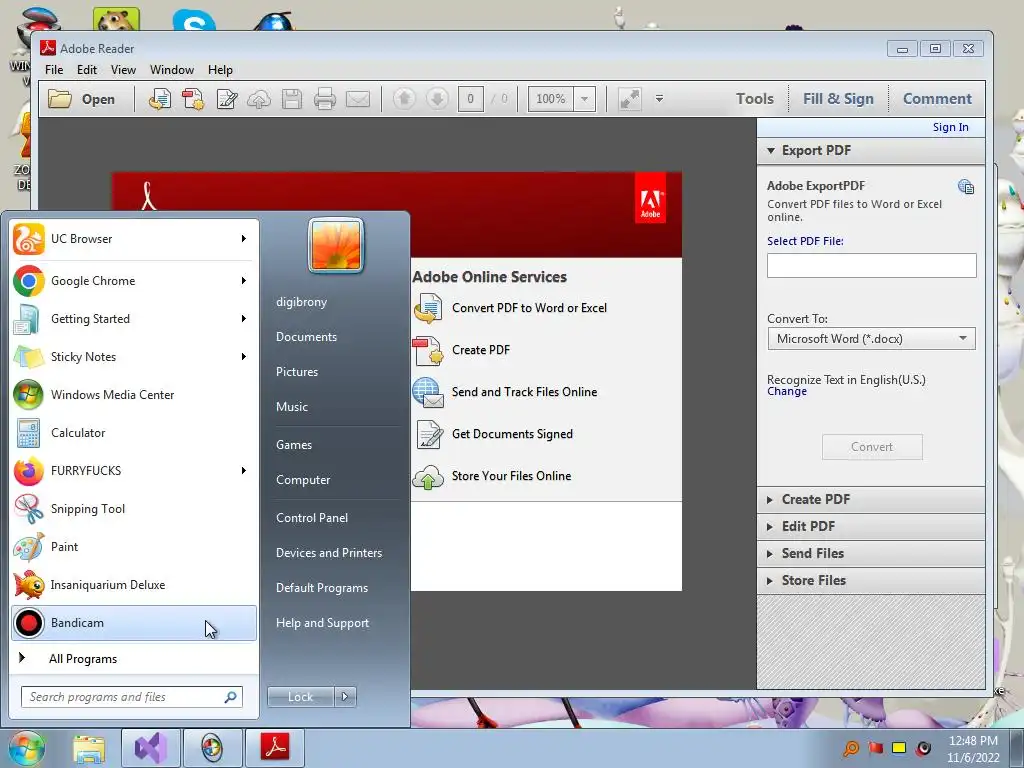Click the Create PDF toolbar icon
The height and width of the screenshot is (768, 1024).
193,99
